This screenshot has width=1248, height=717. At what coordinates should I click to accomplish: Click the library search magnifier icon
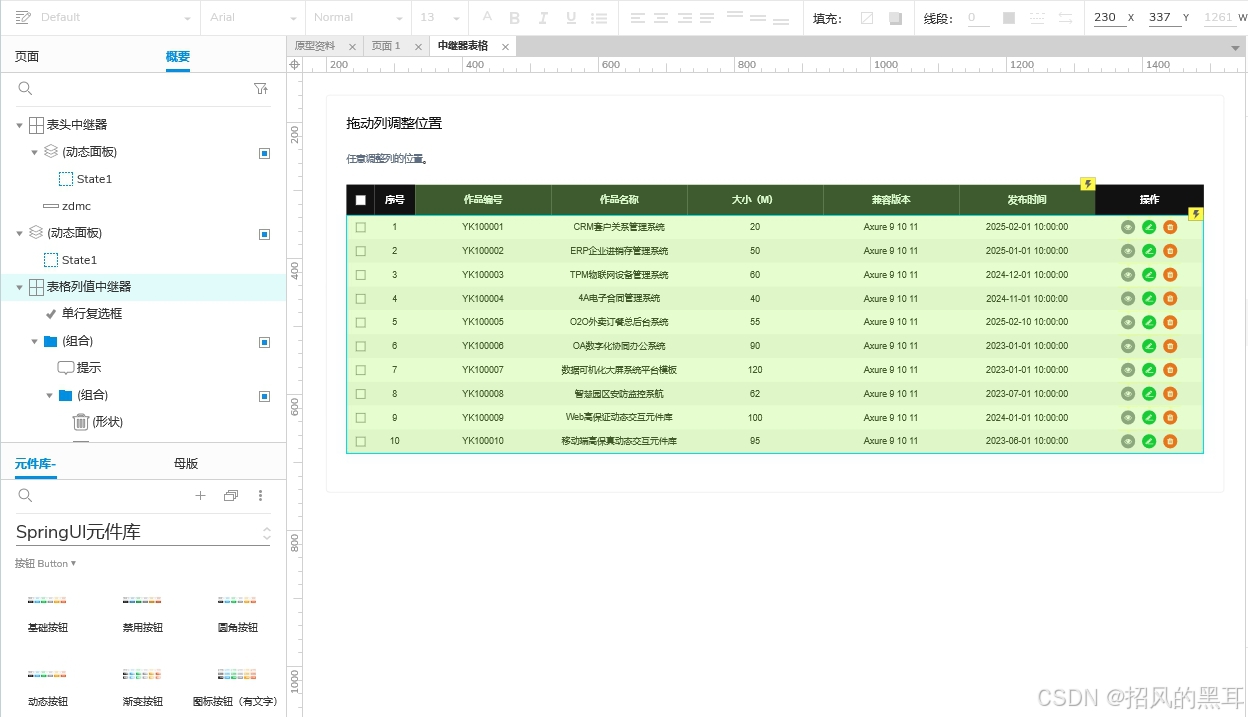(26, 496)
